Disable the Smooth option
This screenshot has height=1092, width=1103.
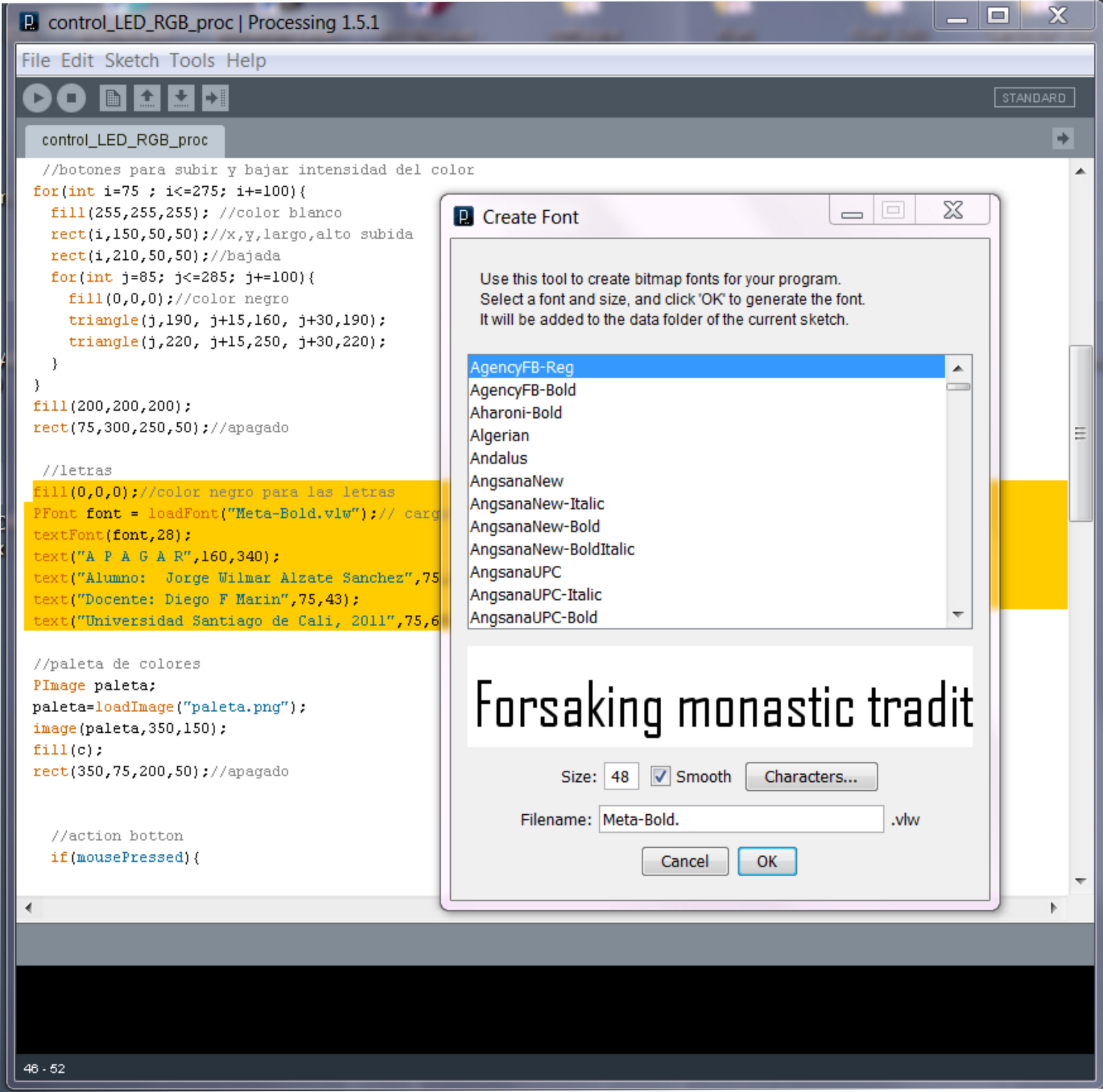click(660, 776)
